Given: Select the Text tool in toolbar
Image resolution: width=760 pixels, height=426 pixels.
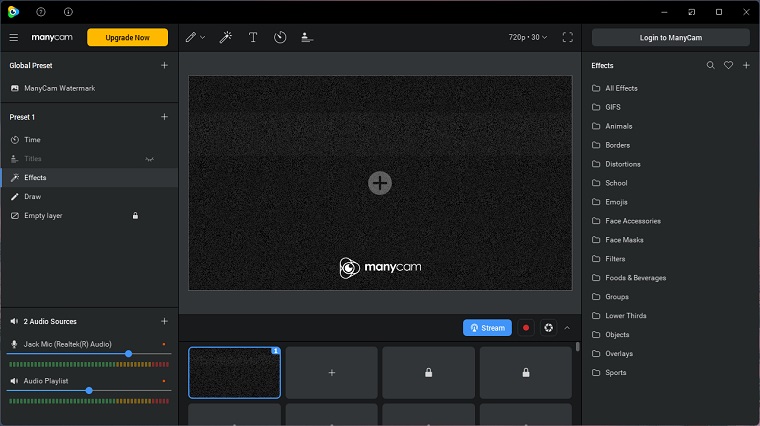Looking at the screenshot, I should [x=253, y=37].
